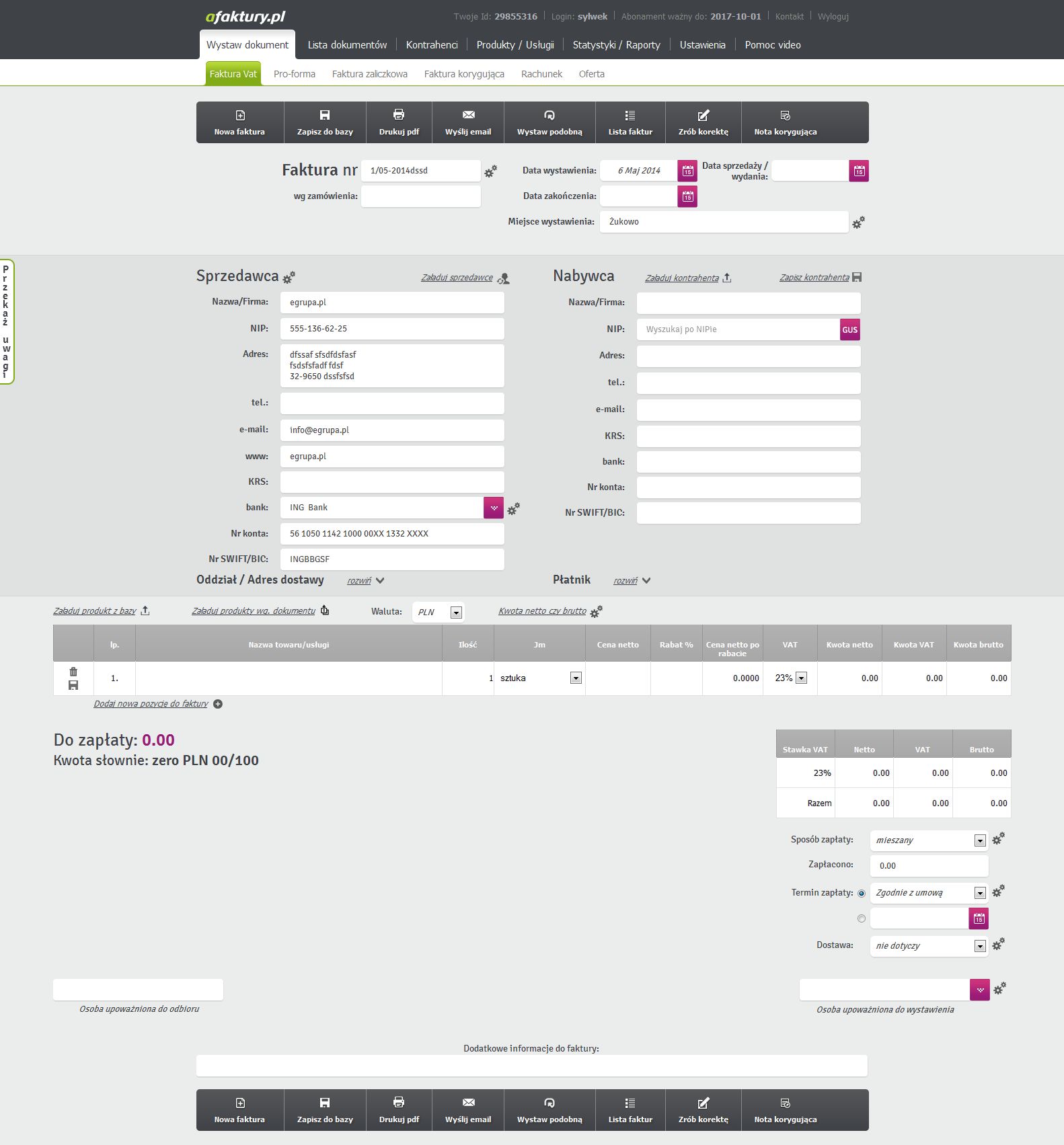
Task: Open the Kontrahenci menu
Action: (x=431, y=45)
